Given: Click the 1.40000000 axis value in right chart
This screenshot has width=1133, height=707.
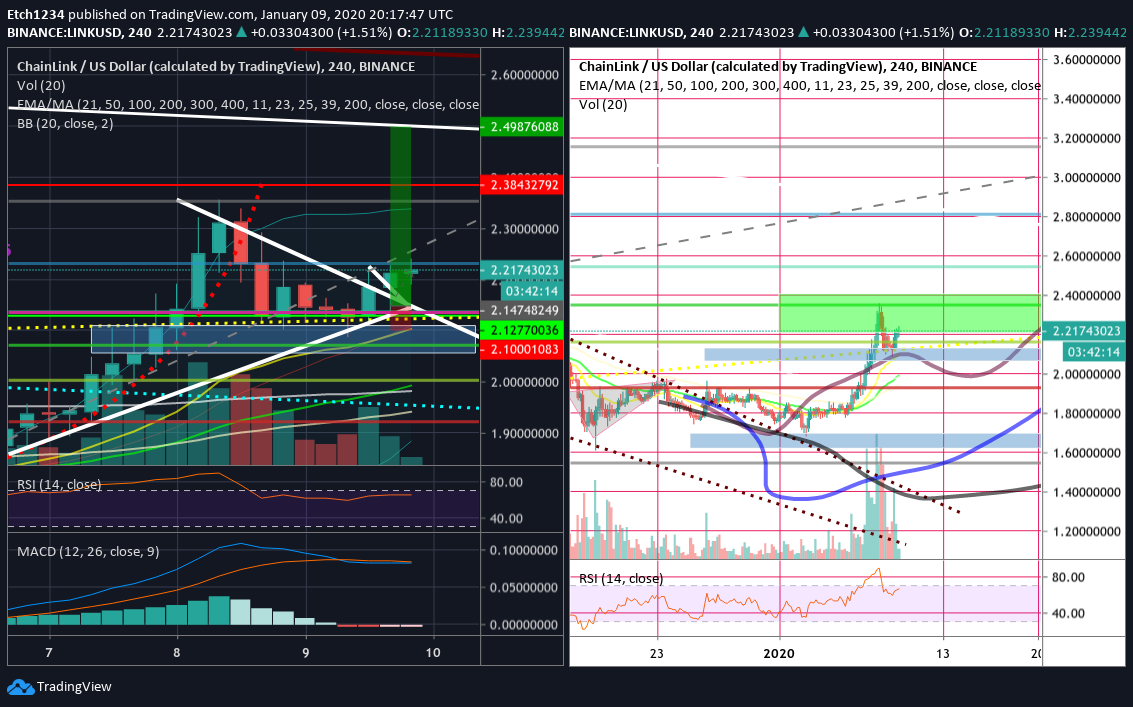Looking at the screenshot, I should 1087,492.
